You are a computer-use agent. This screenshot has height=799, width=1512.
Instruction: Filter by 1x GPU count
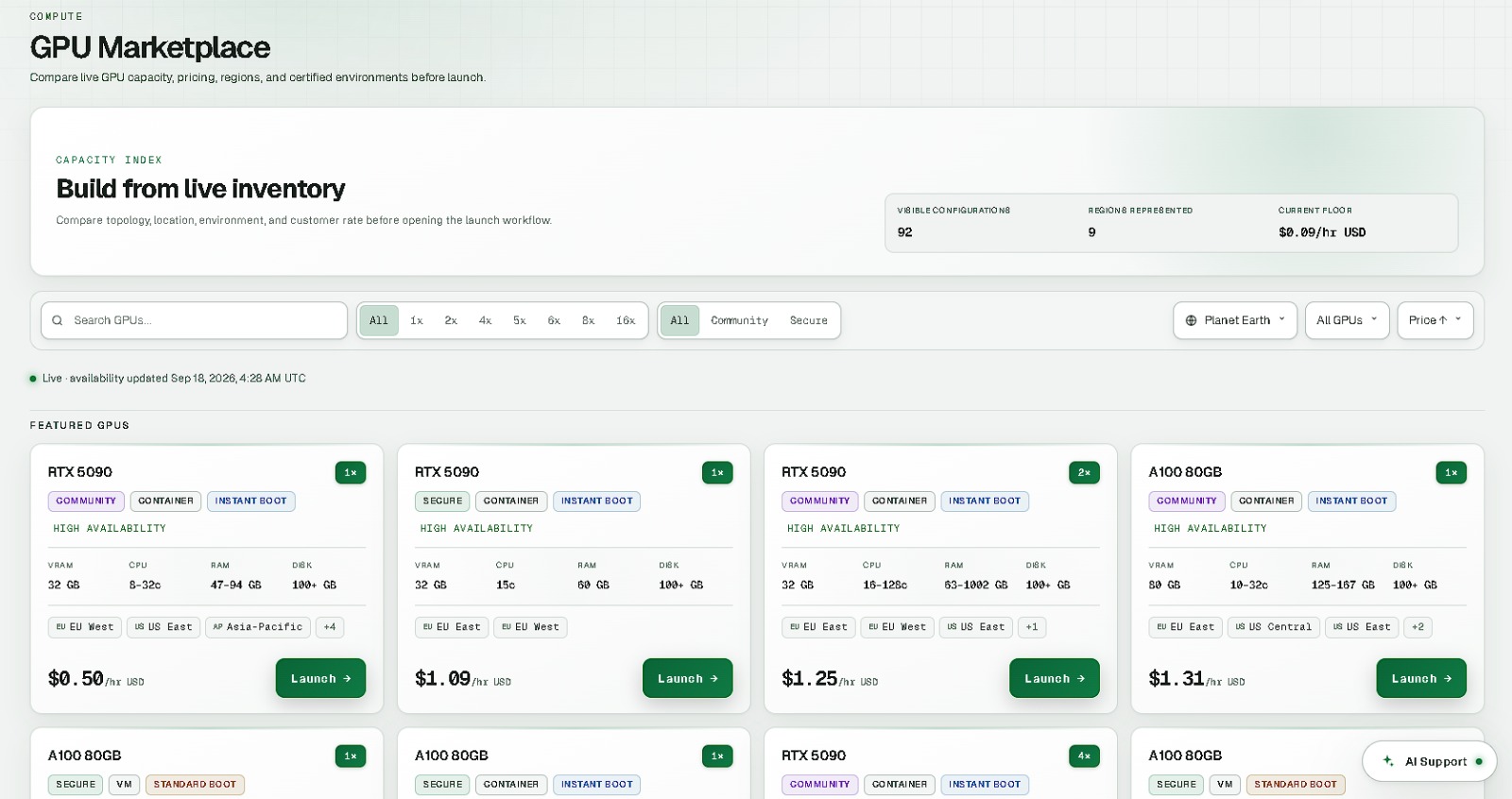click(x=417, y=320)
